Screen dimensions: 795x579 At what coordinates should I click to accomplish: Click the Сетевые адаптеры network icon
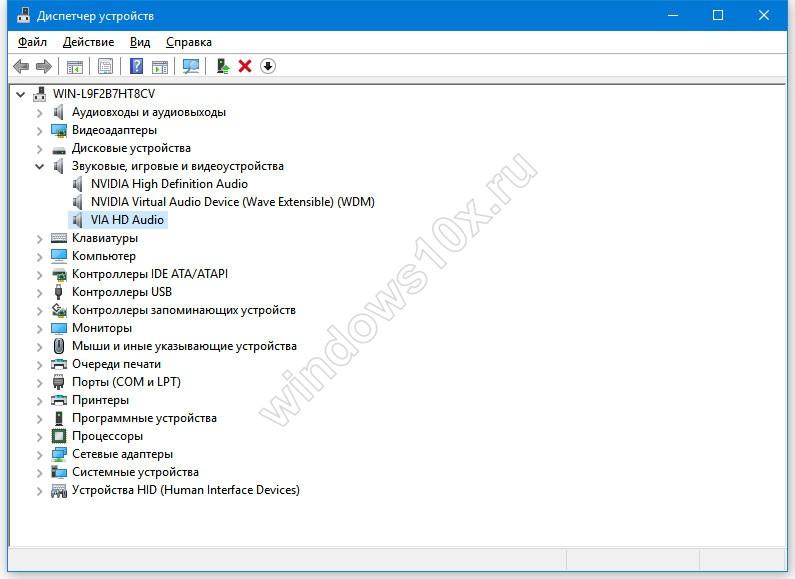click(x=59, y=454)
